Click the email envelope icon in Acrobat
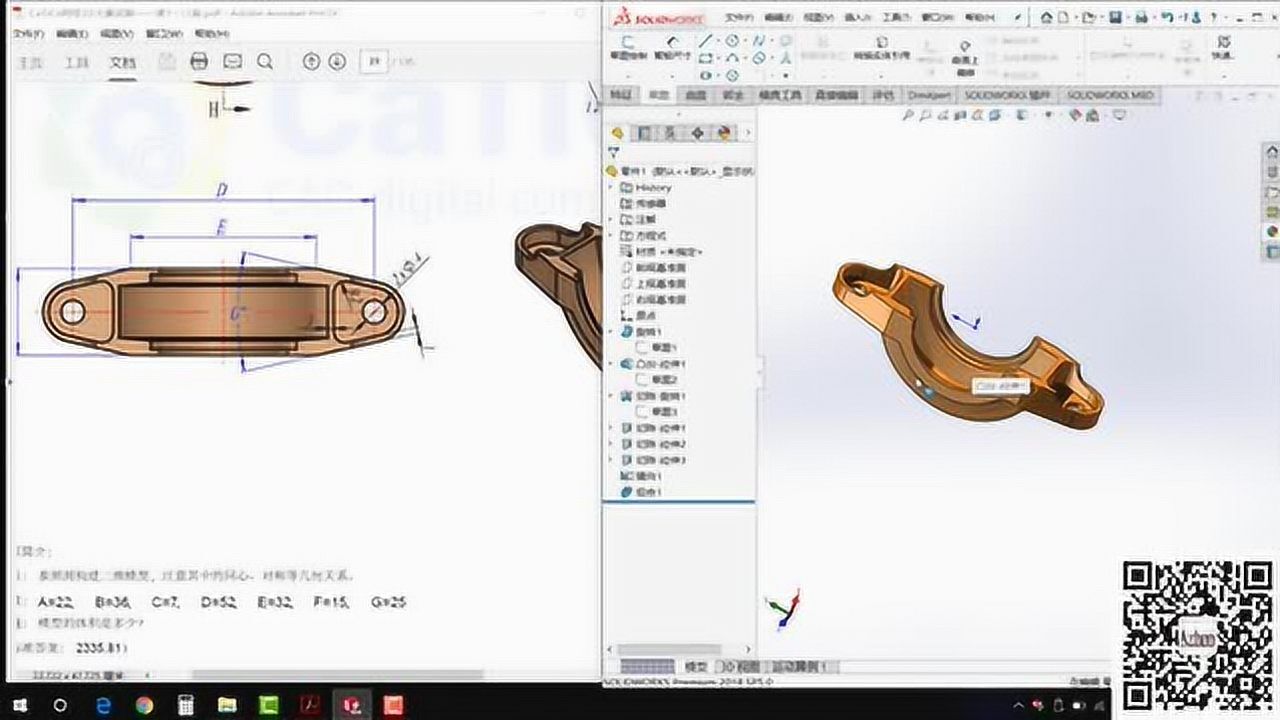This screenshot has width=1280, height=720. (232, 62)
